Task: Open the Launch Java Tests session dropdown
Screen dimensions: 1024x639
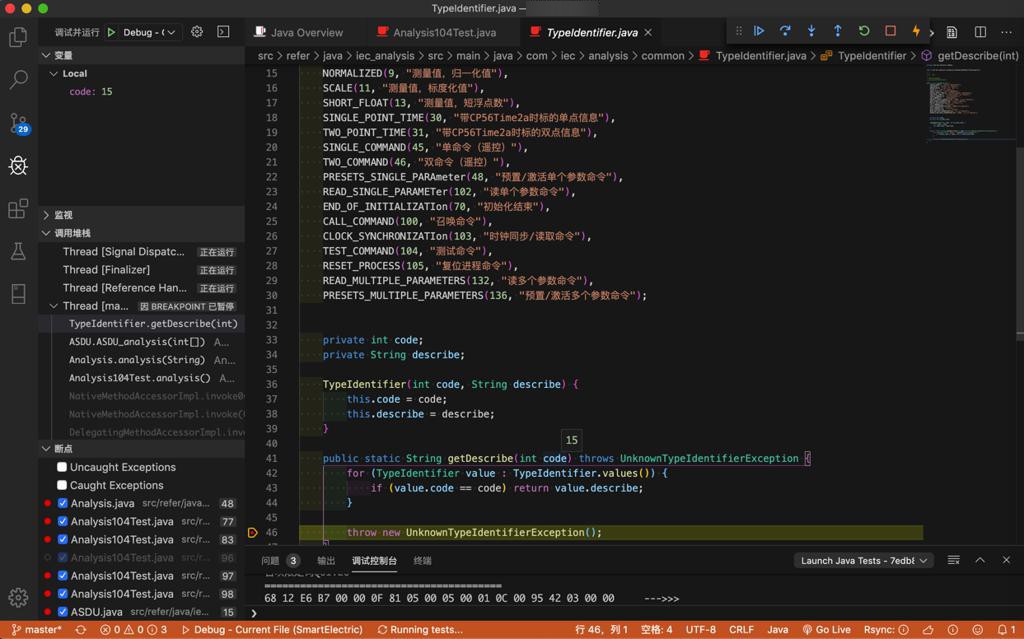Action: click(x=864, y=561)
